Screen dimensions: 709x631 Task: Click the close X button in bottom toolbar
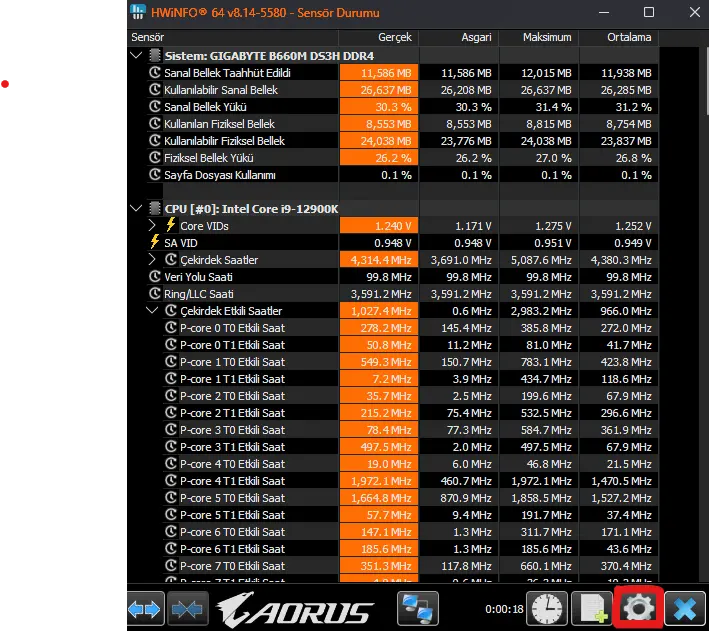point(685,608)
